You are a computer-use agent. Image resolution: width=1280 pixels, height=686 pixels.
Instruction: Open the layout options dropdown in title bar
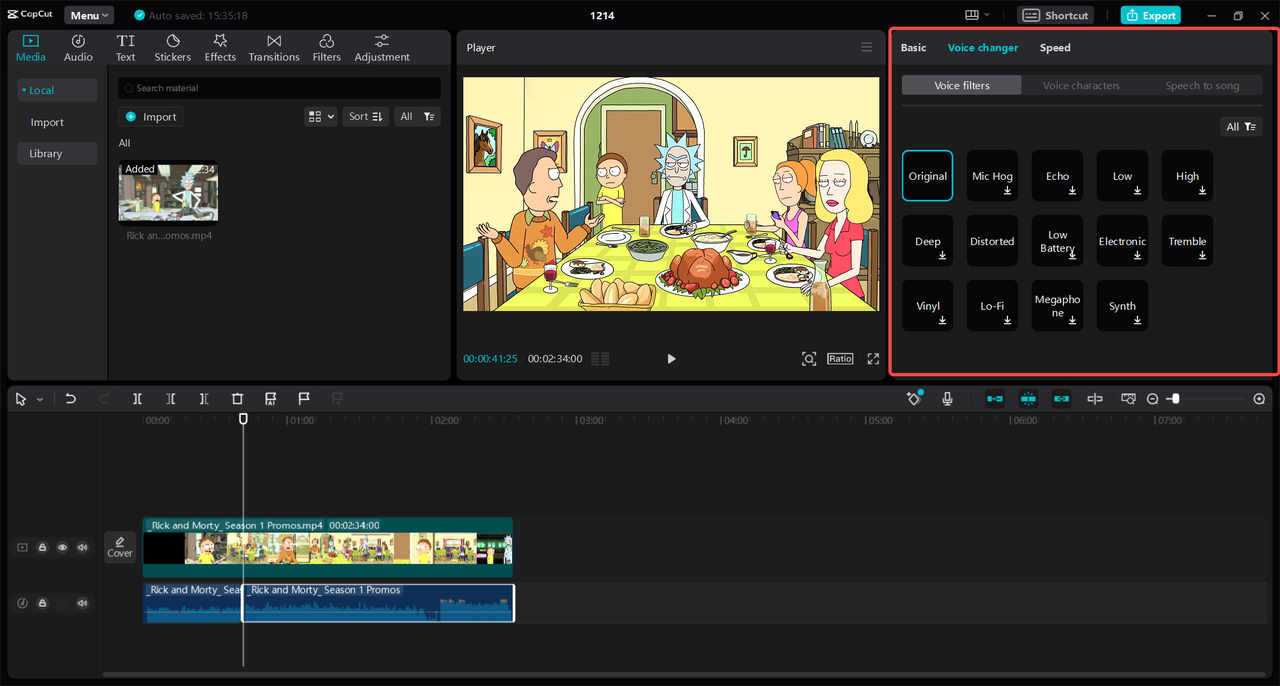pos(977,15)
